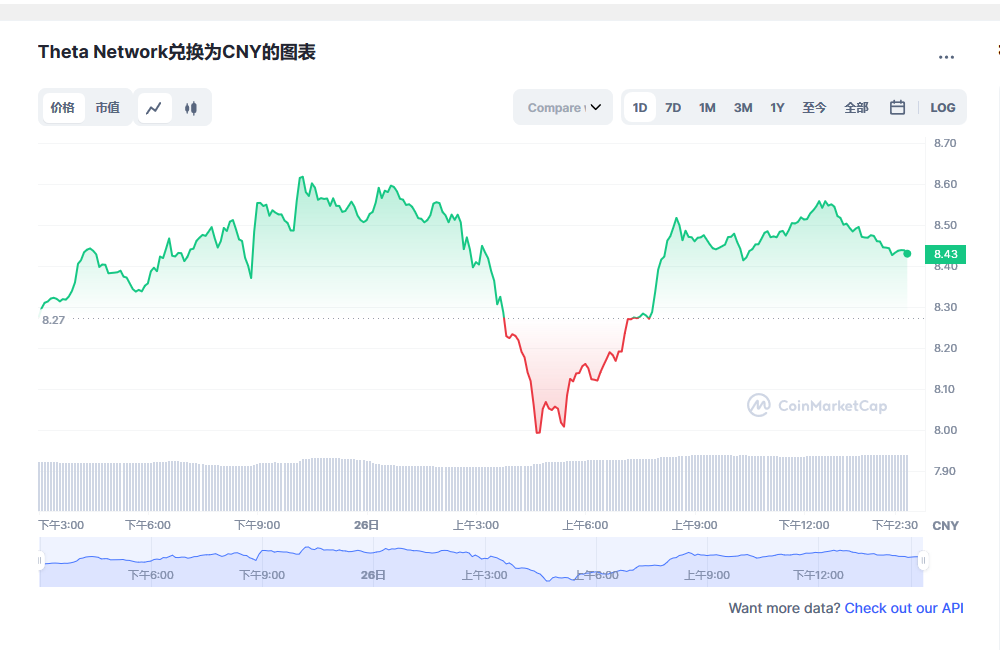
Task: Select the 7D time range
Action: point(673,108)
